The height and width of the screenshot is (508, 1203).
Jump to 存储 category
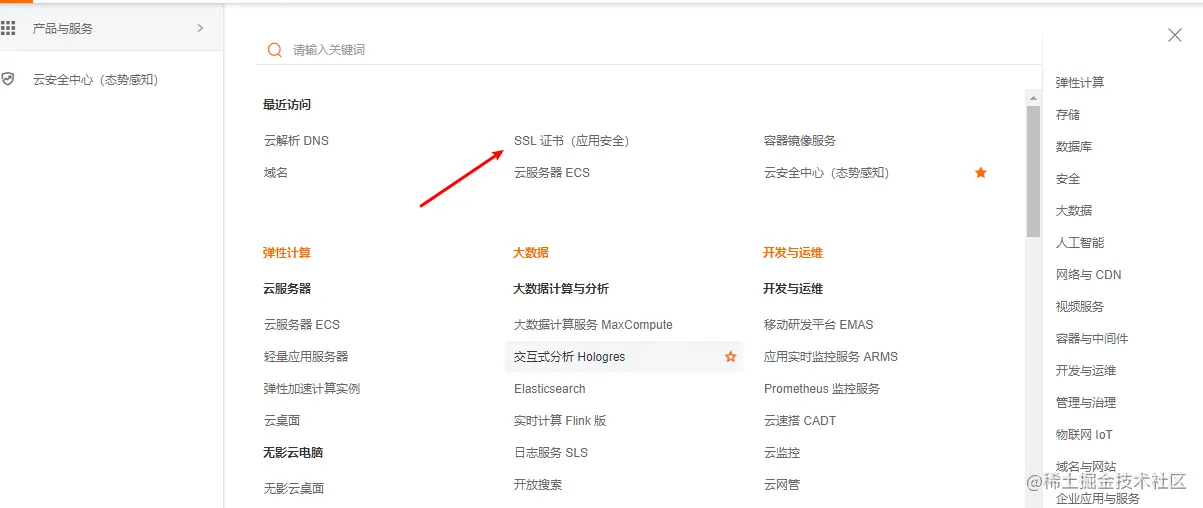point(1068,115)
